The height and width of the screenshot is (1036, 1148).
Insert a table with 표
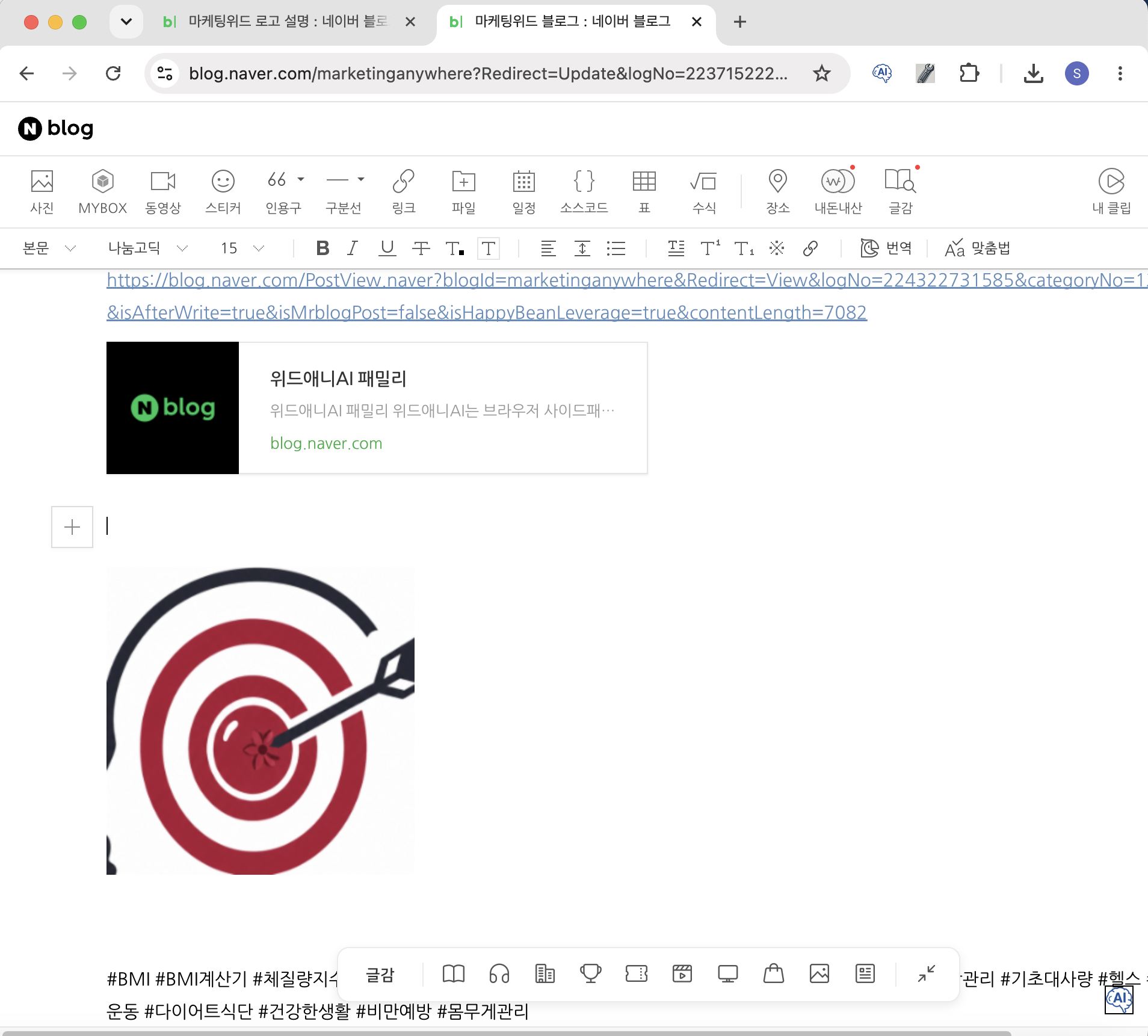tap(644, 191)
